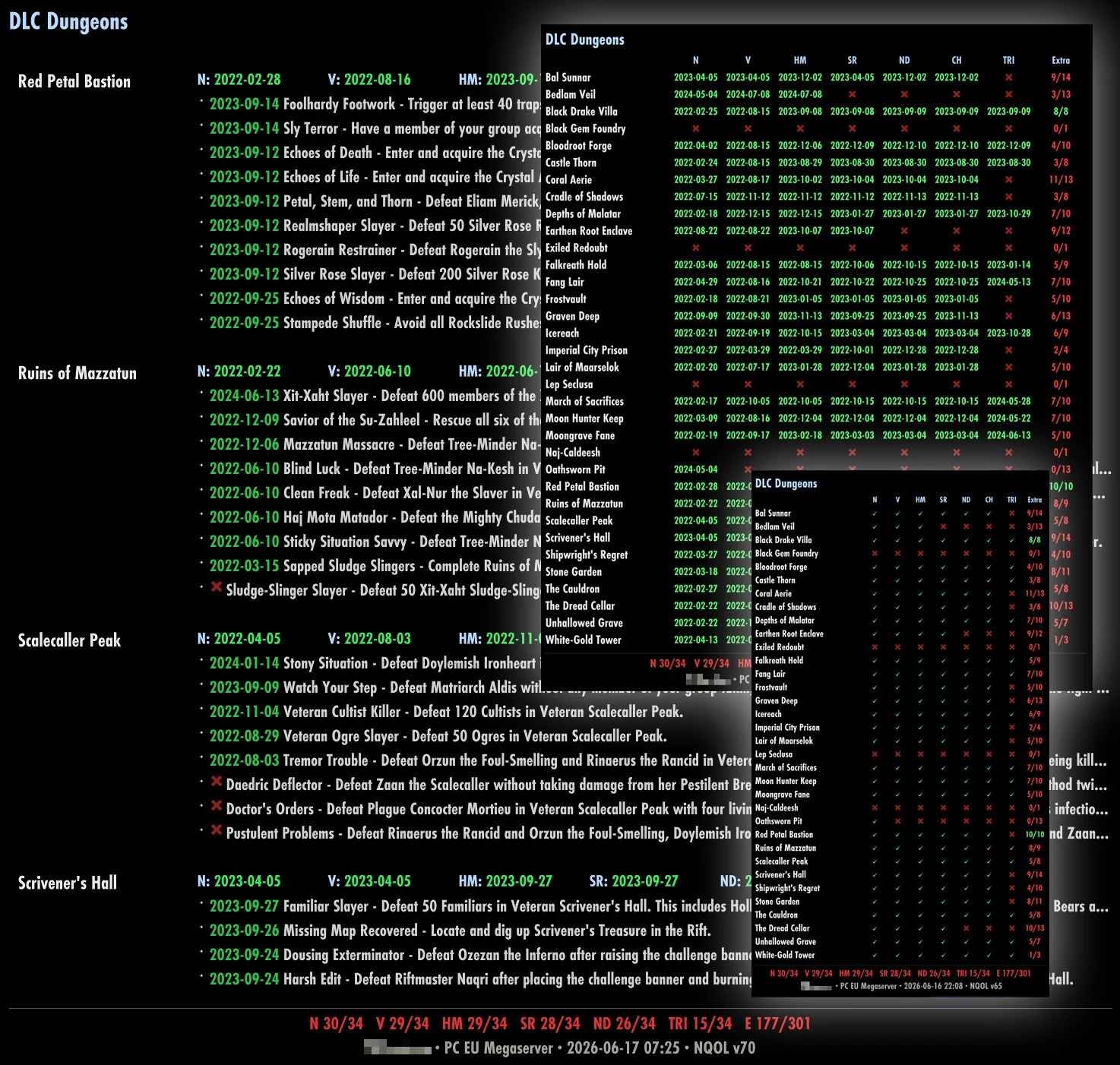The height and width of the screenshot is (1065, 1120).
Task: Select the large Ruins of Mazzatun section heading
Action: tap(78, 373)
